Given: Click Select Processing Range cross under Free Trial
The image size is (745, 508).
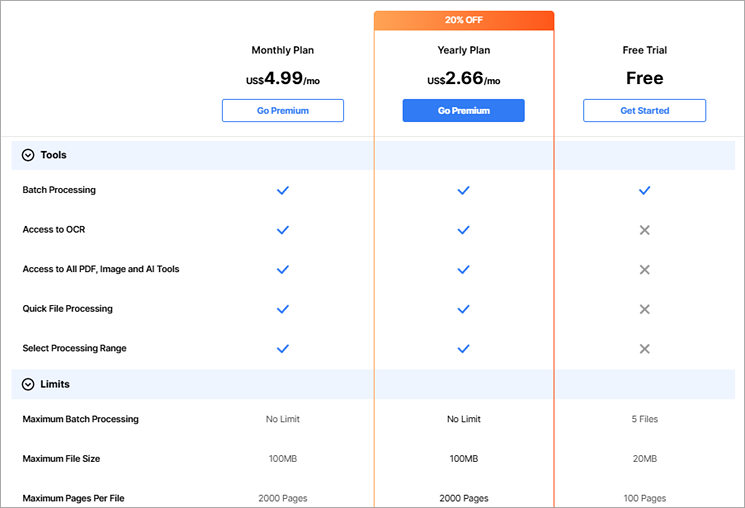Looking at the screenshot, I should point(644,349).
